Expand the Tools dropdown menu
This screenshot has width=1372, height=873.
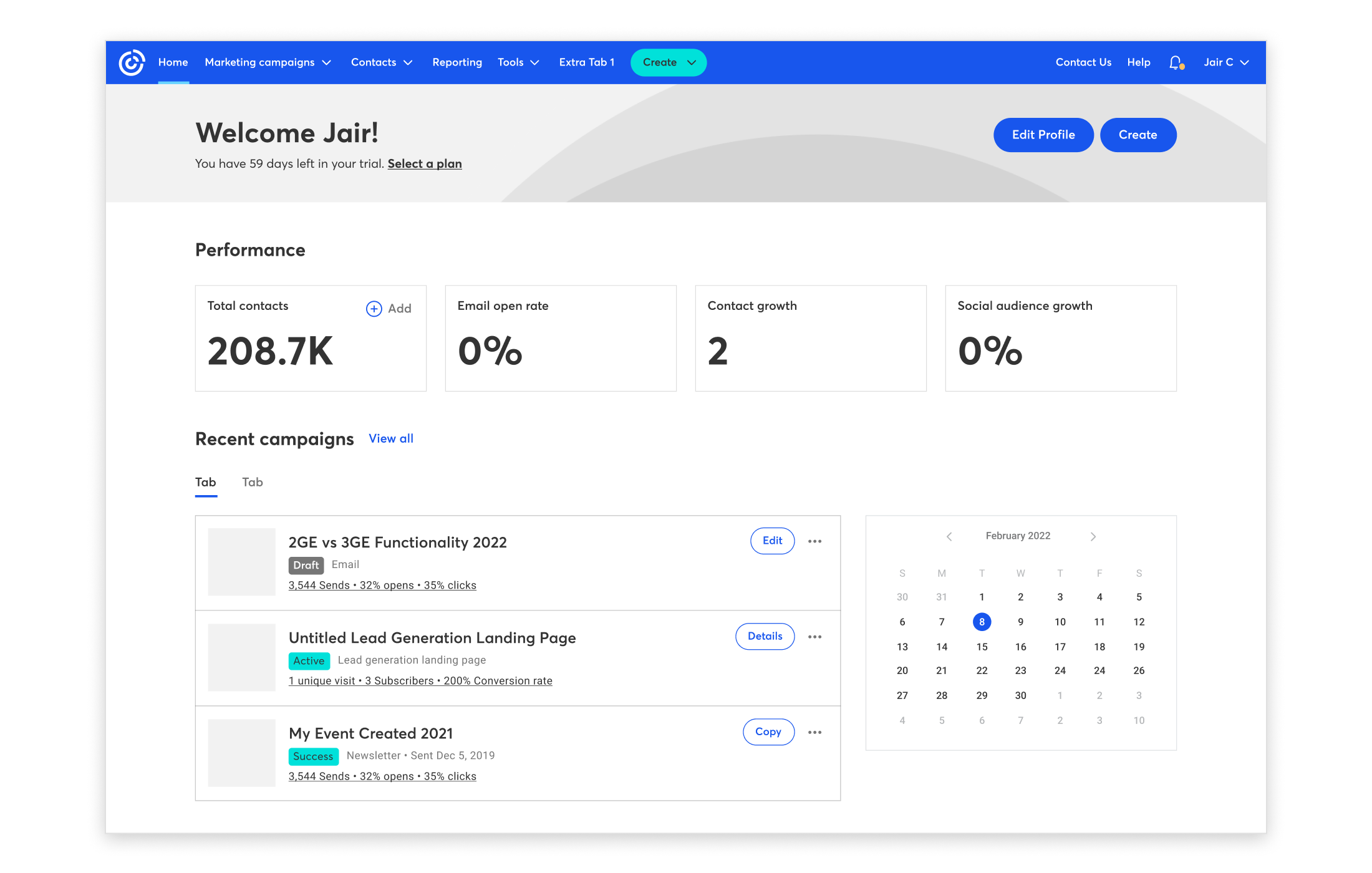(x=518, y=62)
